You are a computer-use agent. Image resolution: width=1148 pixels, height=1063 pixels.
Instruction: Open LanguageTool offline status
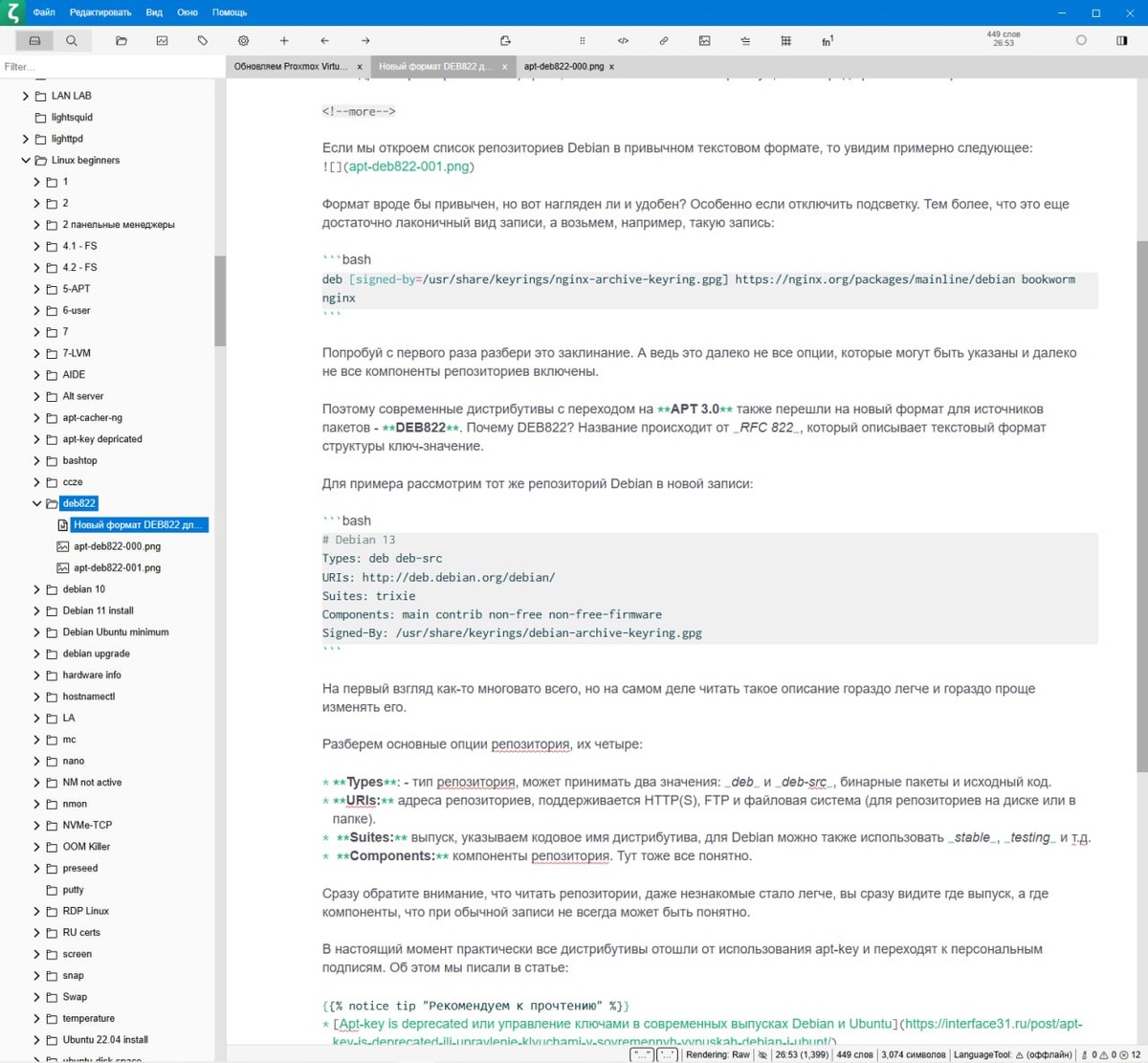pos(1012,1054)
